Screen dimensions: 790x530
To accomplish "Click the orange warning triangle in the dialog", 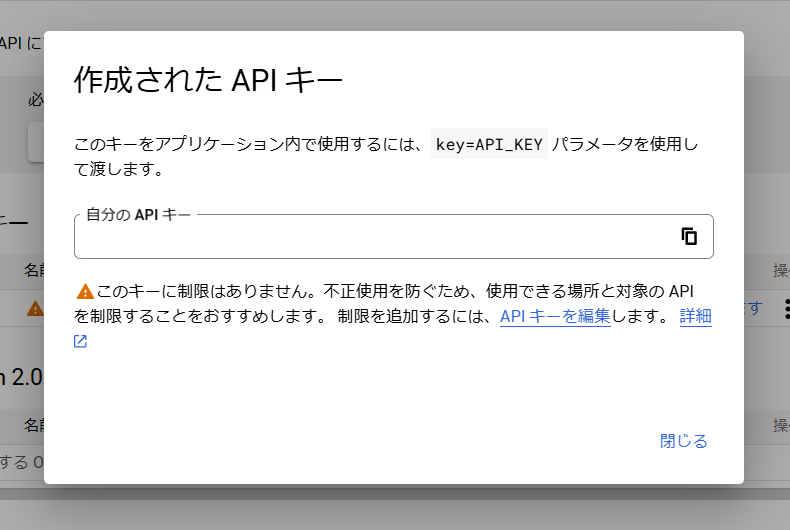I will coord(85,292).
